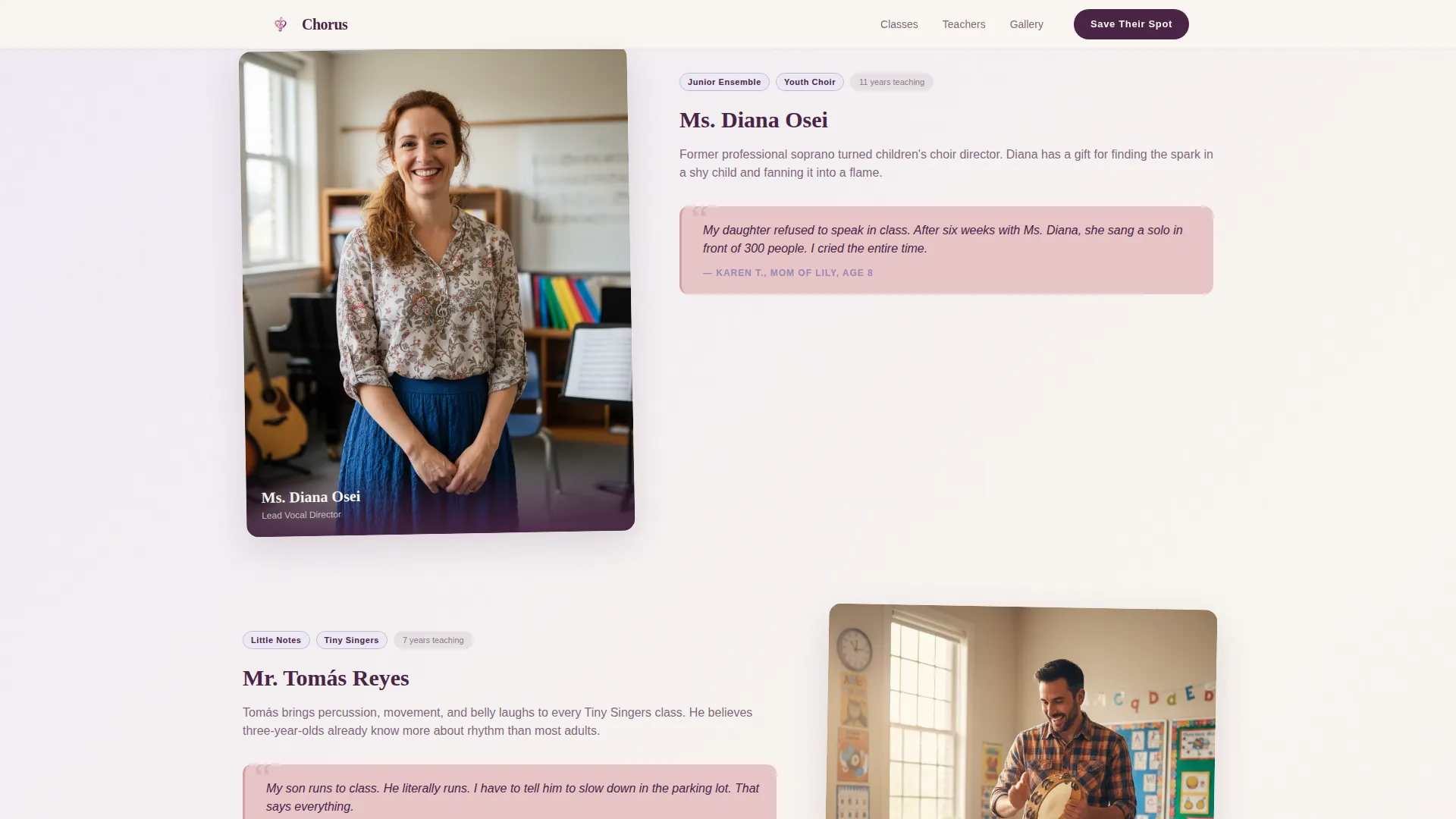
Task: Click the Lead Vocal Director caption
Action: pyautogui.click(x=301, y=515)
